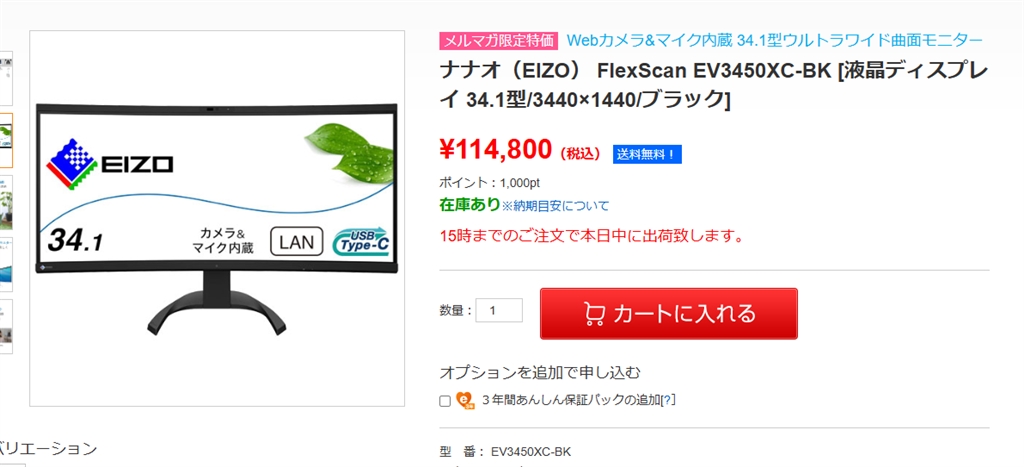Click the shopping cart icon on the red button
This screenshot has width=1024, height=467.
click(x=593, y=314)
